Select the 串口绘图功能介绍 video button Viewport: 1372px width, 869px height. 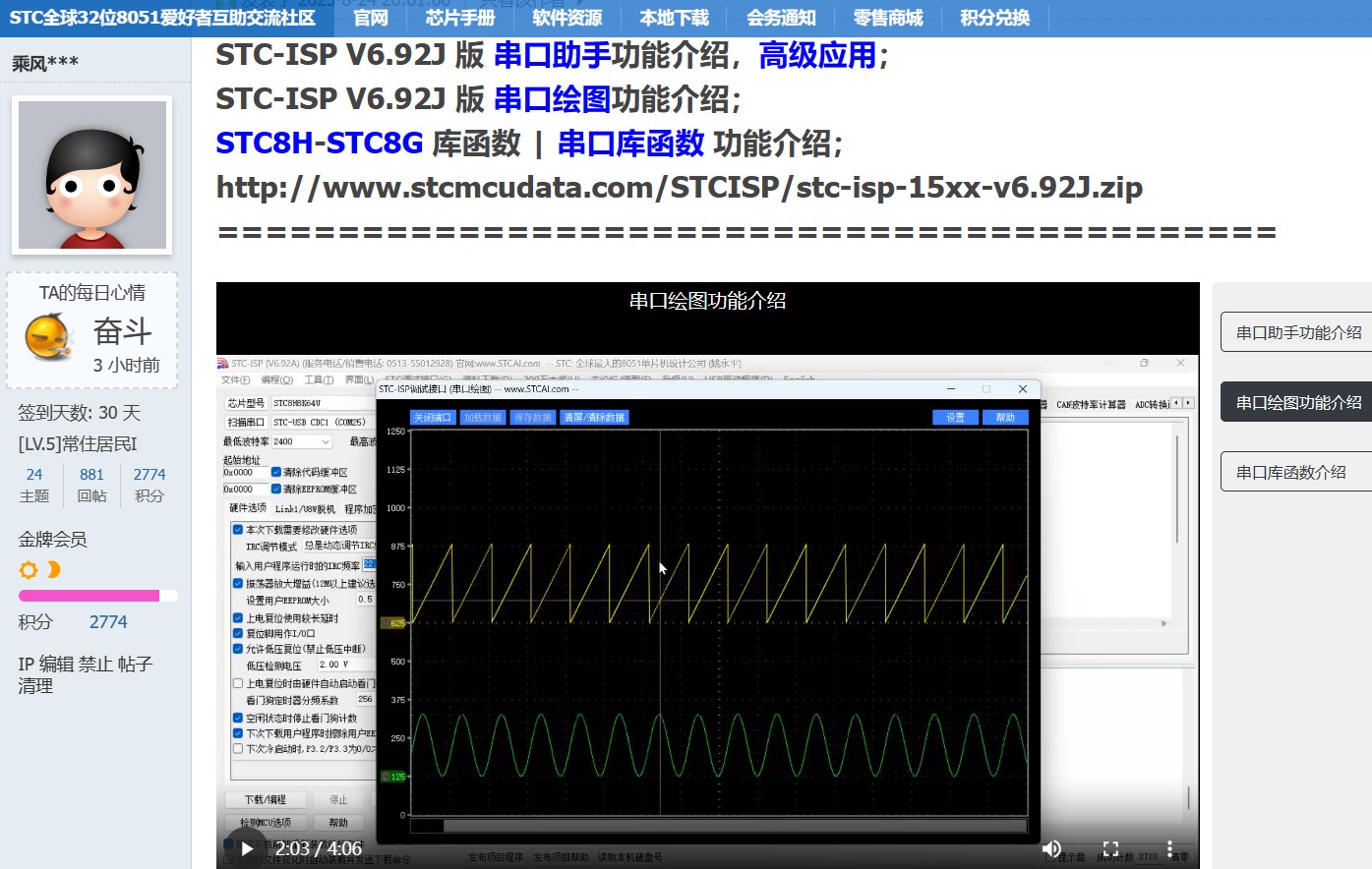pyautogui.click(x=1296, y=402)
